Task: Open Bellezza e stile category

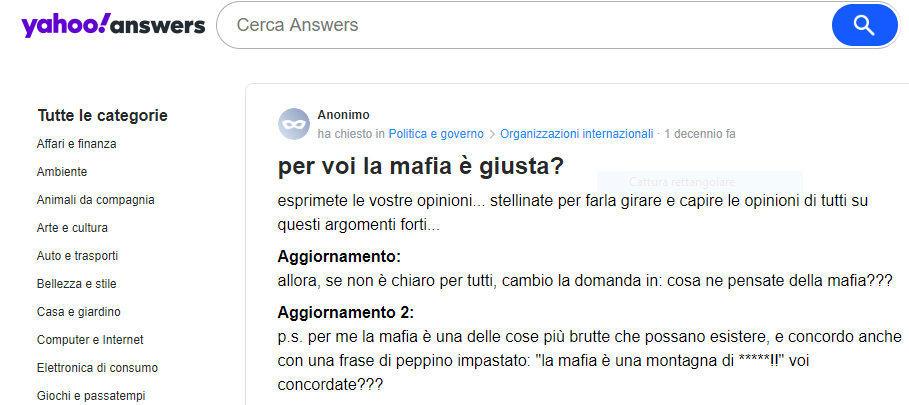Action: point(76,284)
